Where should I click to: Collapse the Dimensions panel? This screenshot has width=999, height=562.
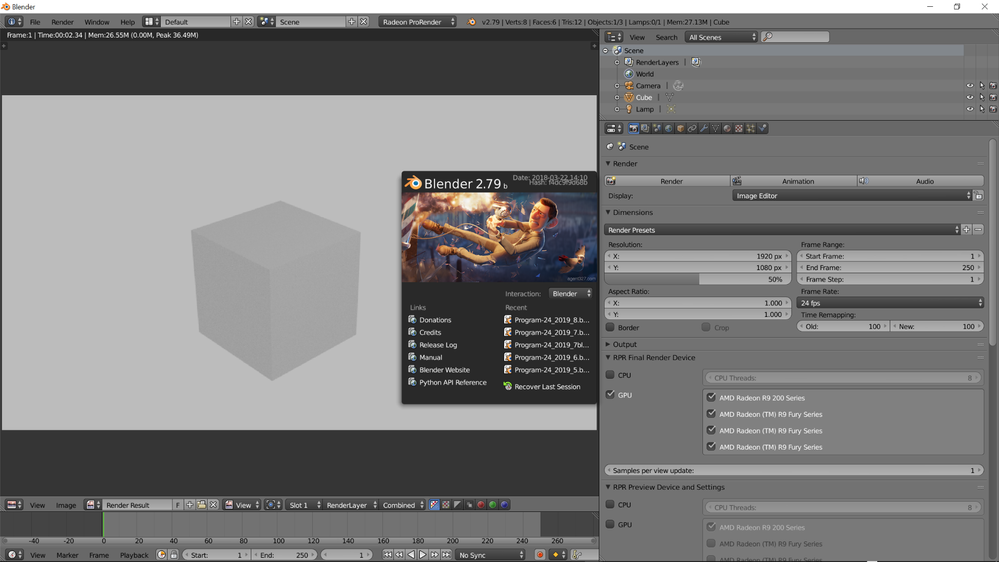(x=608, y=212)
